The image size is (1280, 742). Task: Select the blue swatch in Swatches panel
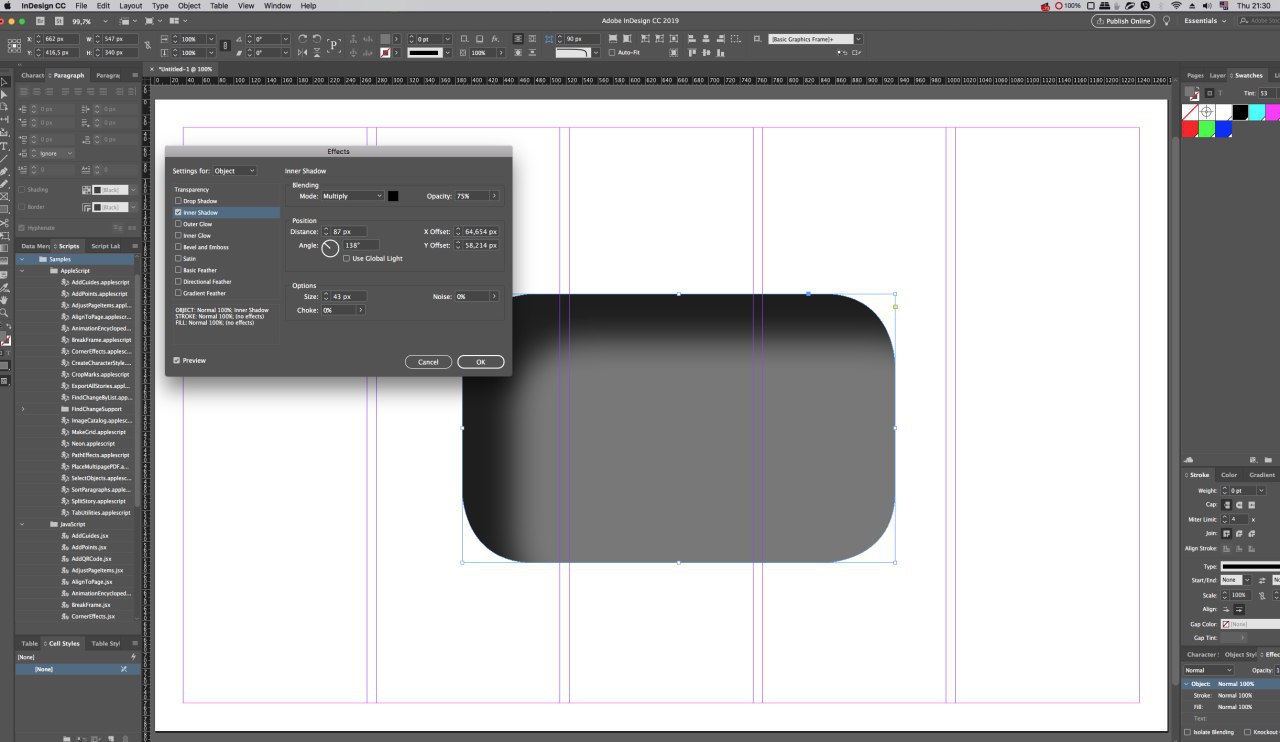click(1223, 129)
